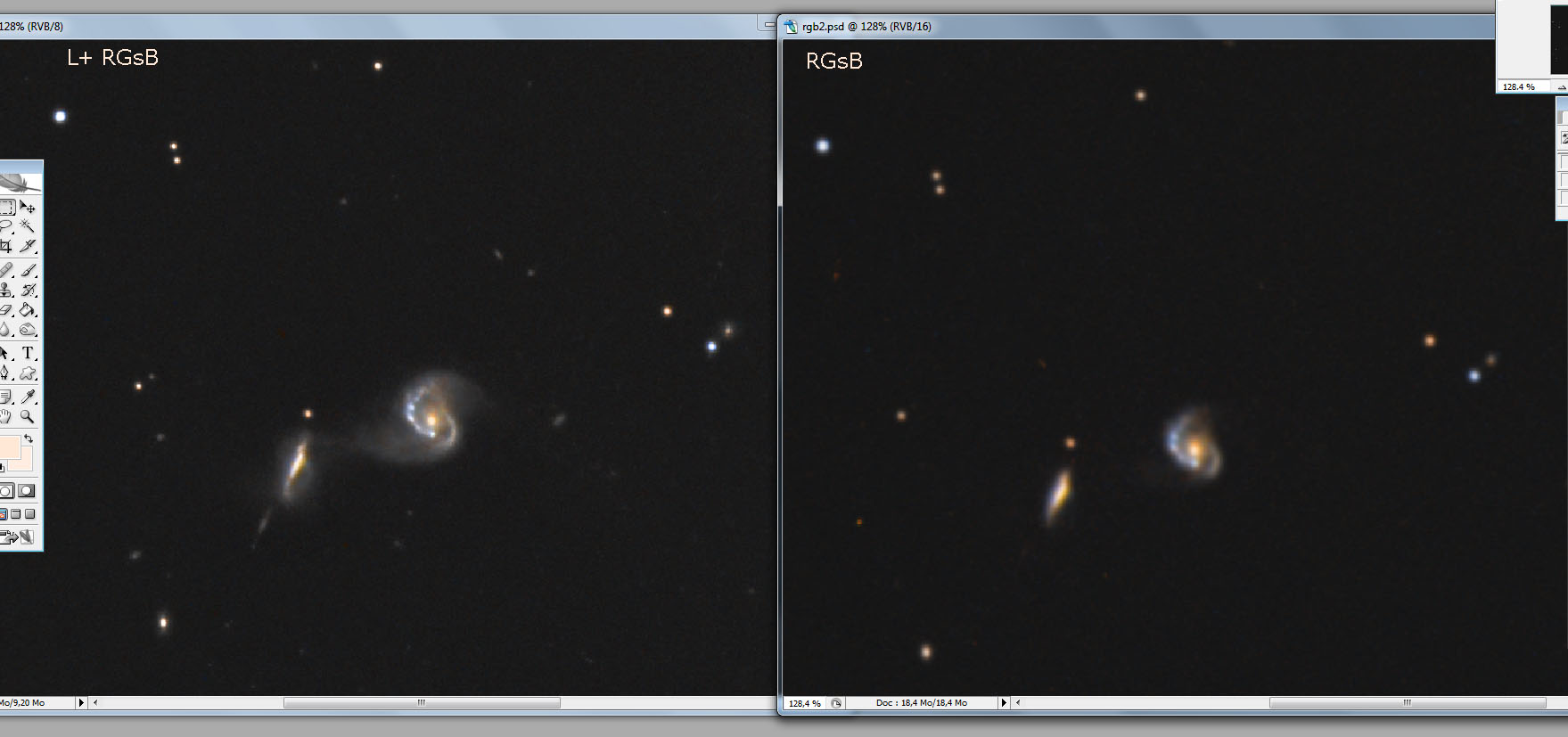Image resolution: width=1568 pixels, height=737 pixels.
Task: Select the Blur tool
Action: pos(6,330)
